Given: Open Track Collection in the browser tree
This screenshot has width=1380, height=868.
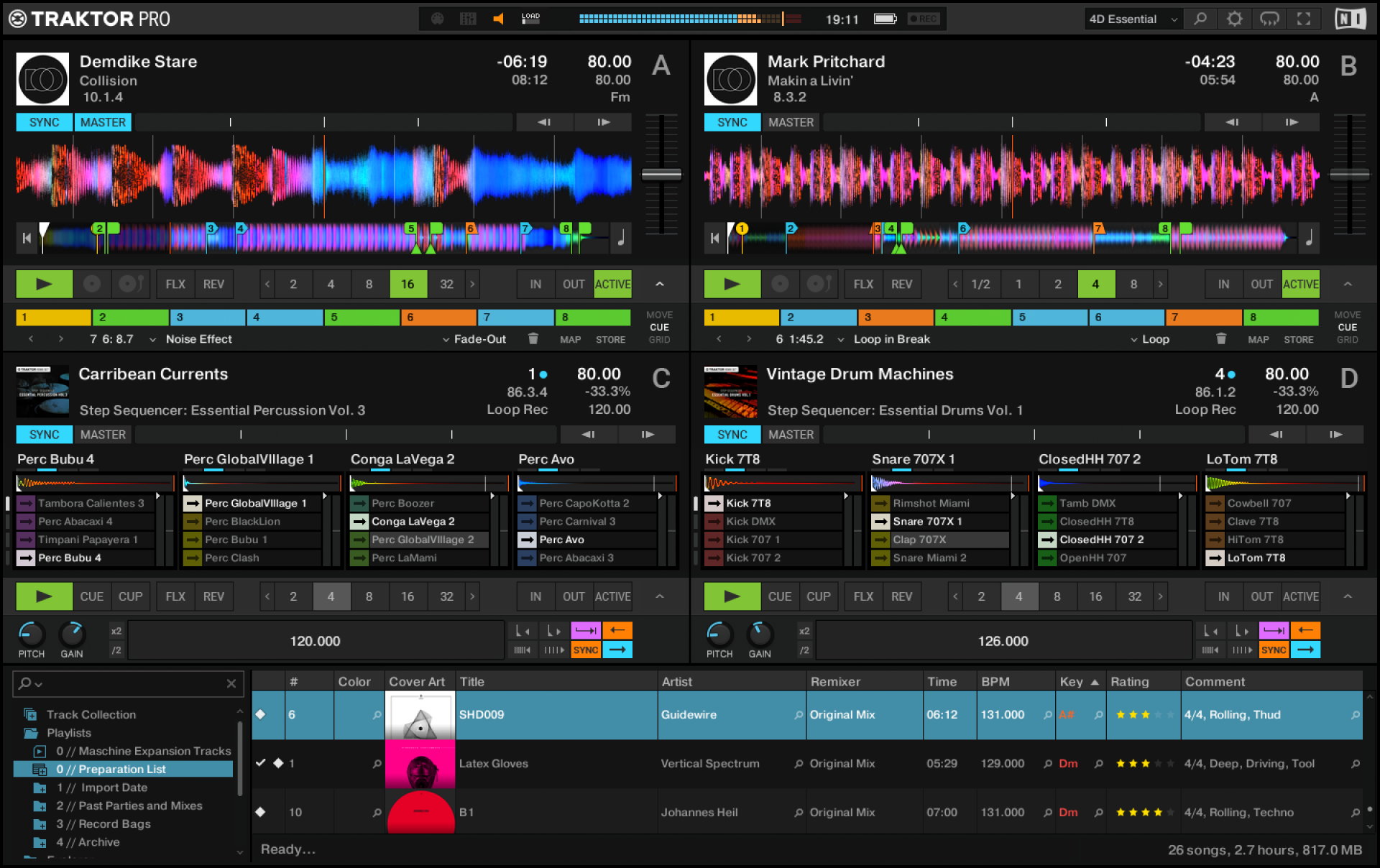Looking at the screenshot, I should click(x=91, y=714).
